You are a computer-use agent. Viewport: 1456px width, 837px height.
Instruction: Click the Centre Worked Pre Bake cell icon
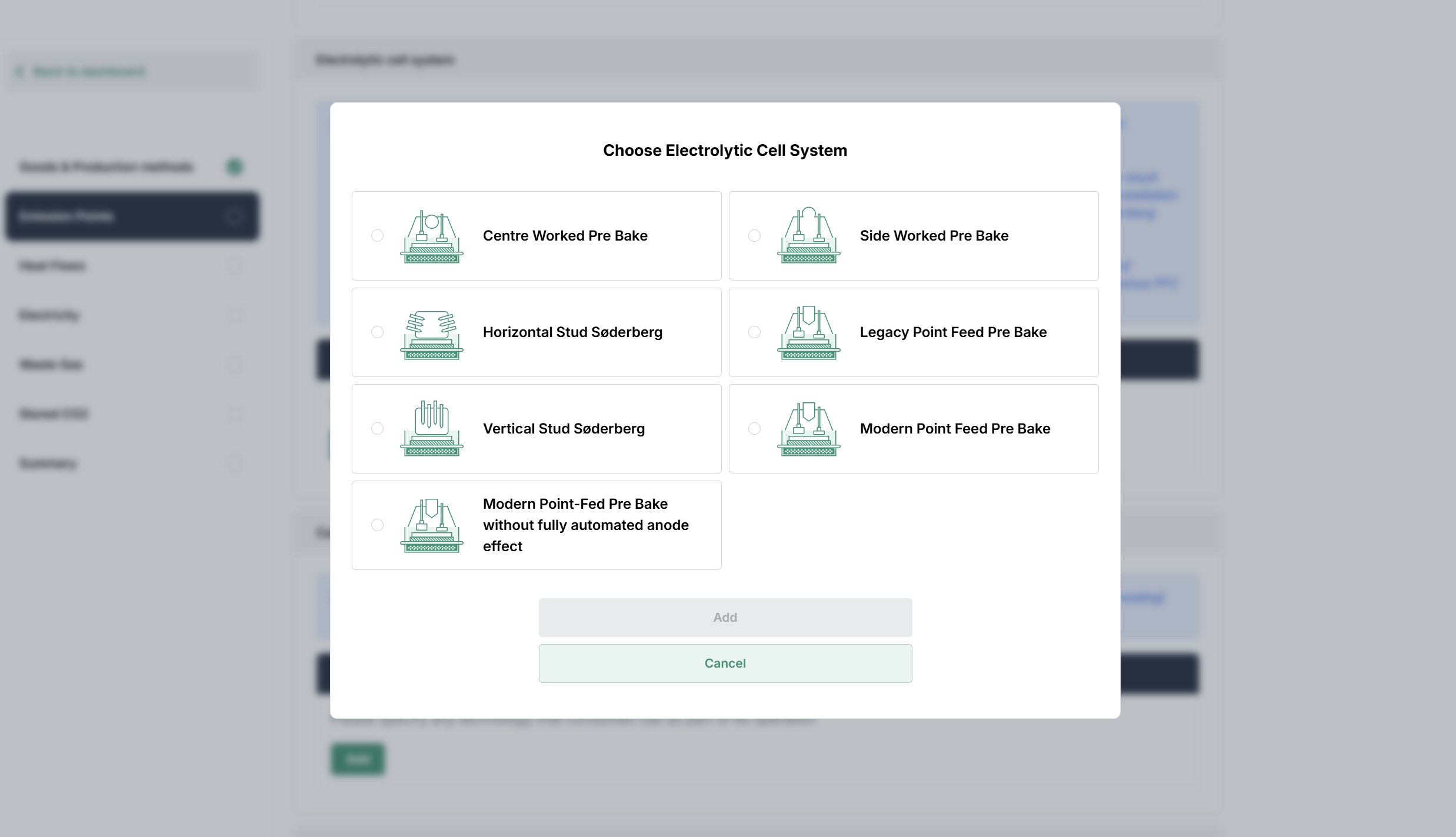pos(432,236)
